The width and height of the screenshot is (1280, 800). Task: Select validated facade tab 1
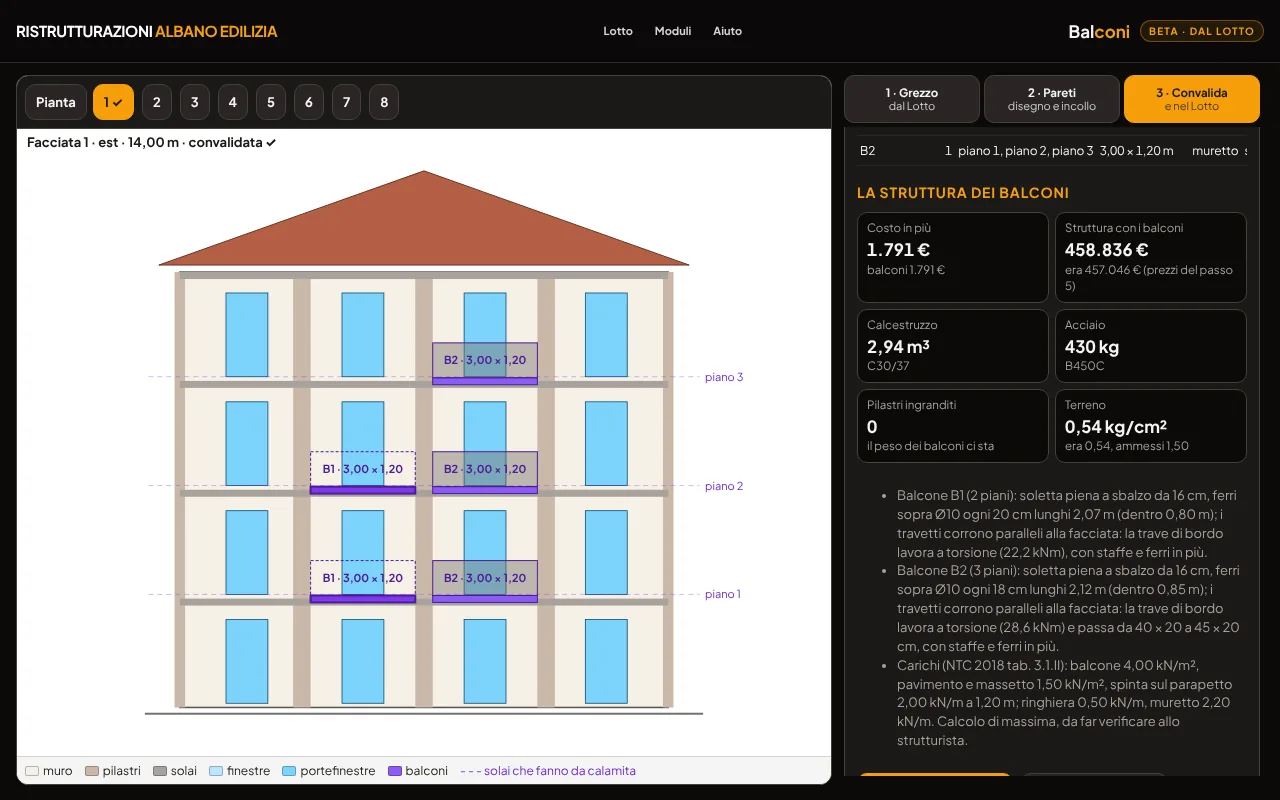(x=113, y=102)
